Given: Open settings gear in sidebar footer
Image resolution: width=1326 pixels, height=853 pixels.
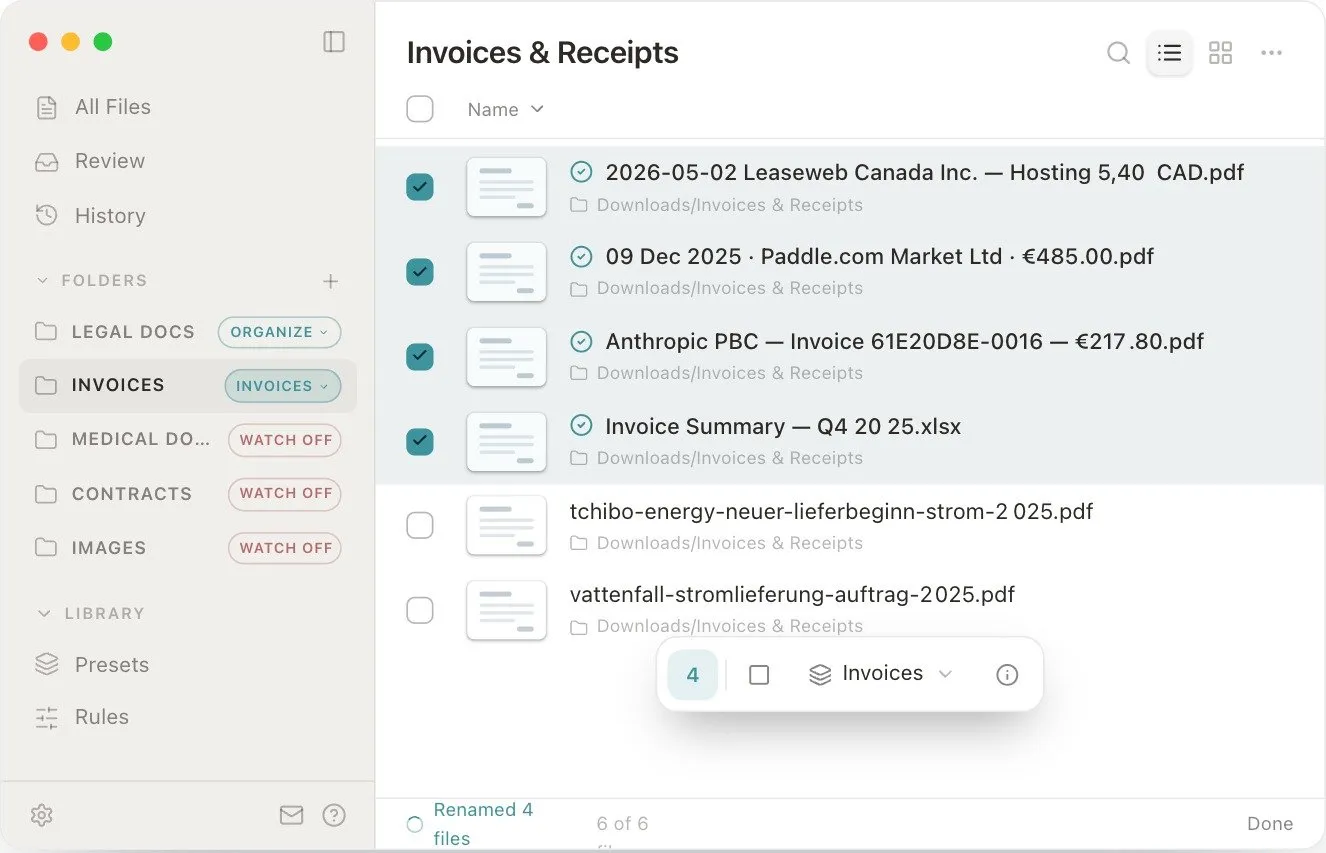Looking at the screenshot, I should point(41,815).
